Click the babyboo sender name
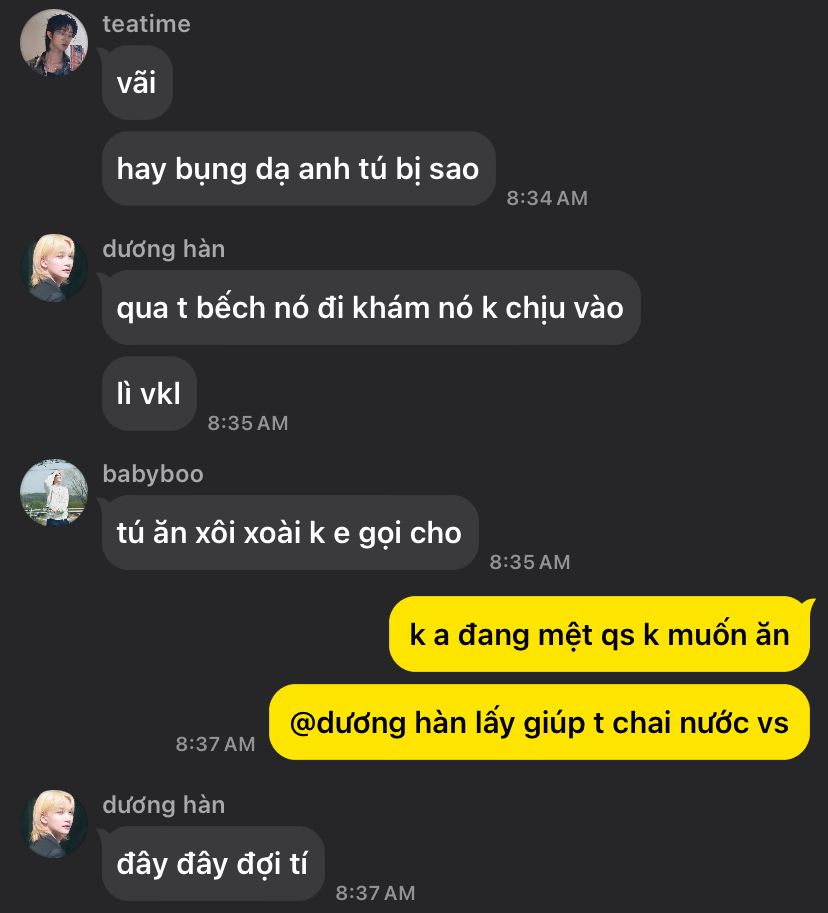The width and height of the screenshot is (828, 913). pos(153,474)
